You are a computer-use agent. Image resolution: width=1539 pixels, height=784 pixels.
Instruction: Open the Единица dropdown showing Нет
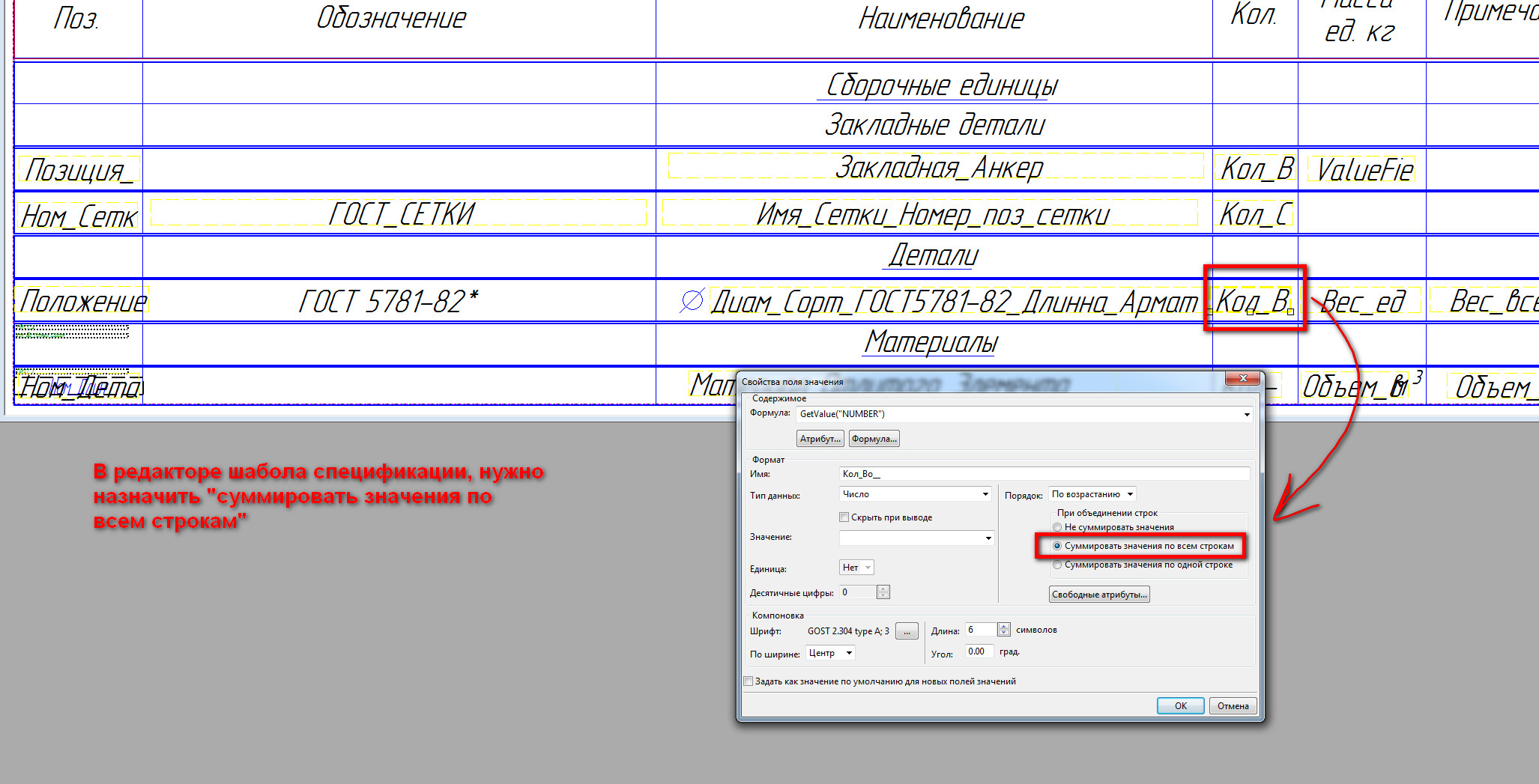pyautogui.click(x=856, y=568)
